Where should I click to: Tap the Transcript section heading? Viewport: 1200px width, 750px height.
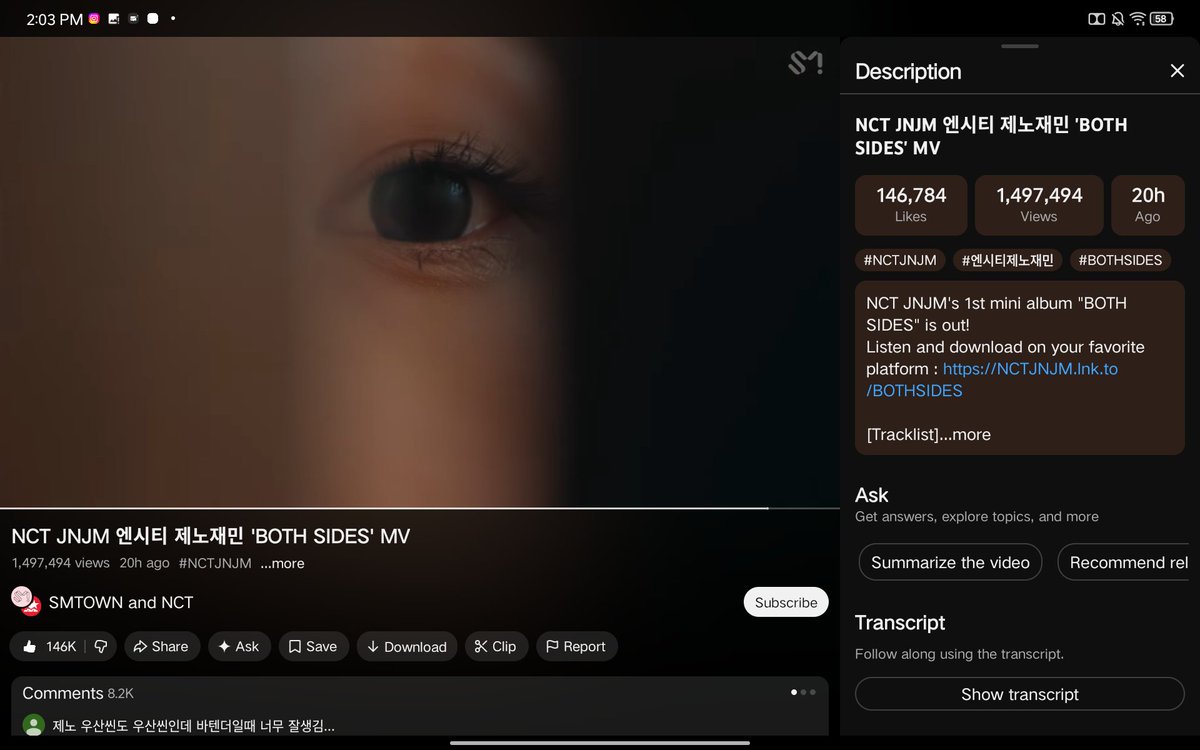point(900,622)
